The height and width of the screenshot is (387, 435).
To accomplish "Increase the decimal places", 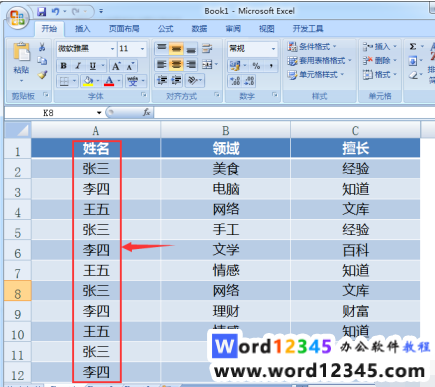I will [235, 81].
